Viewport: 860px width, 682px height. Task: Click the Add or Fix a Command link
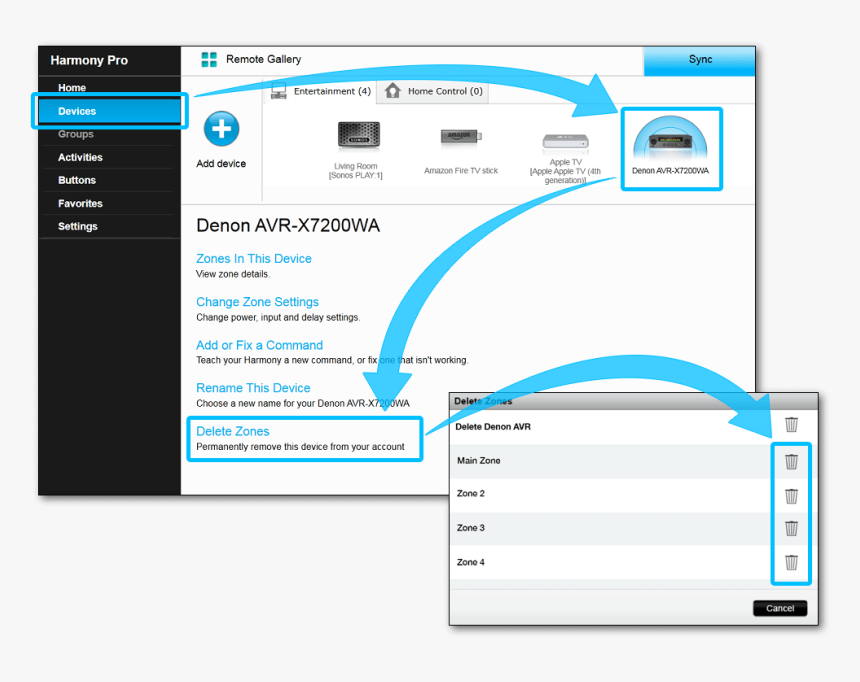[259, 345]
